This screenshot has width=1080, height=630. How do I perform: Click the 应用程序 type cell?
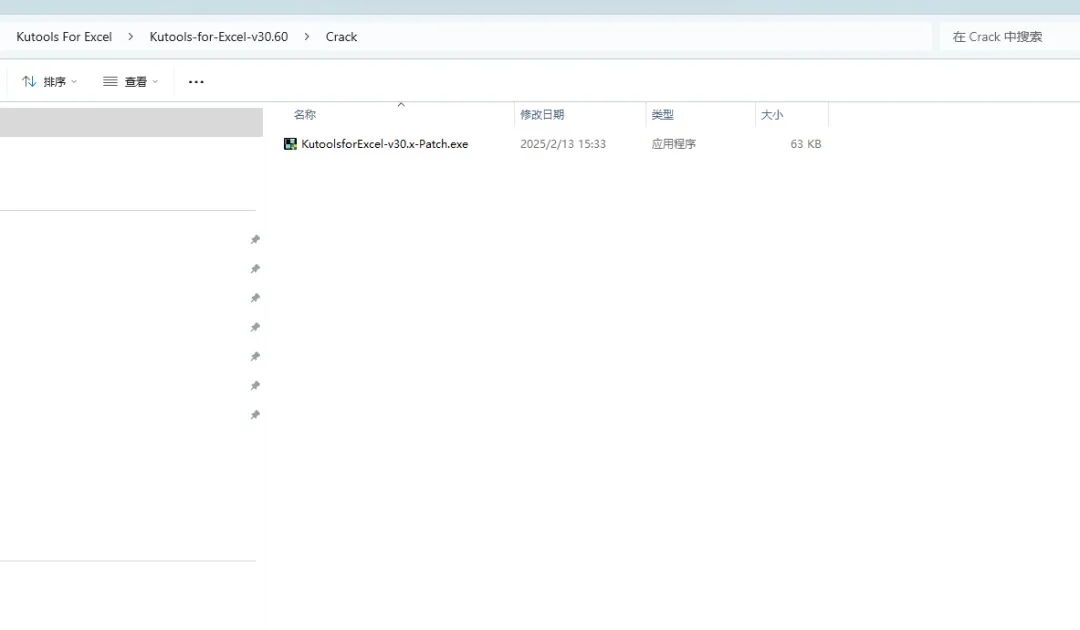674,144
